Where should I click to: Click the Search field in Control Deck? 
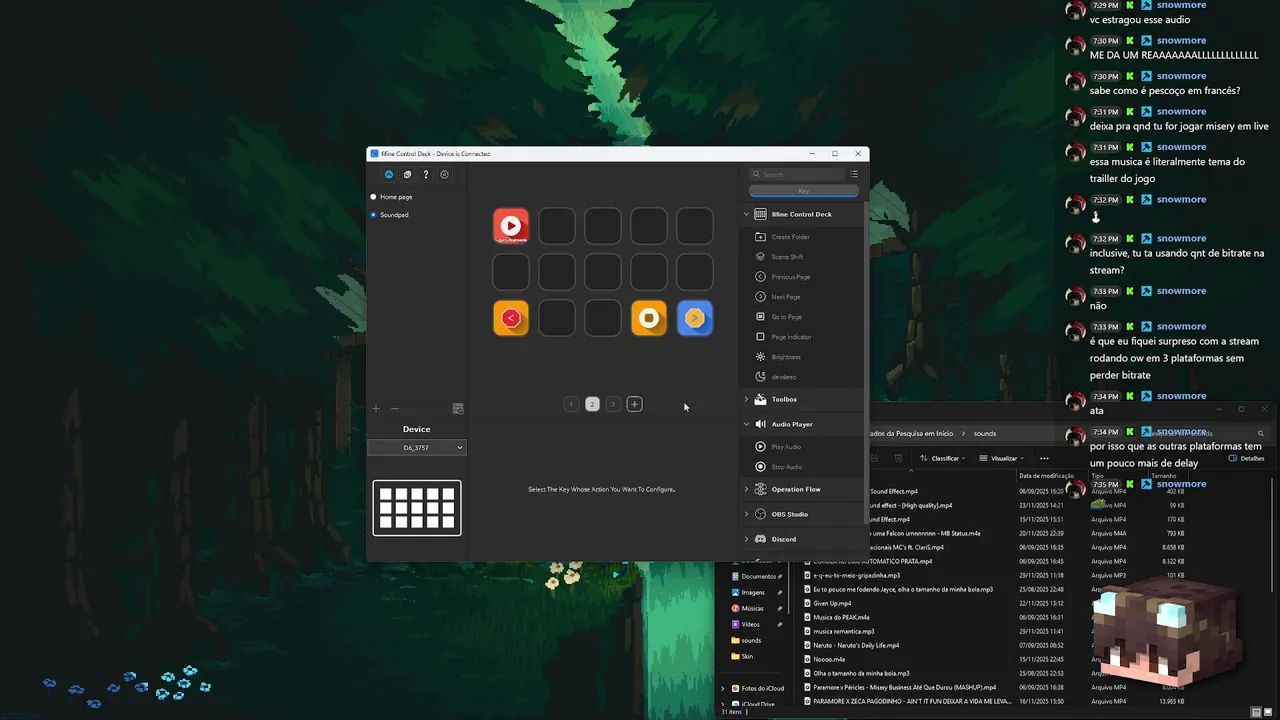click(x=797, y=174)
